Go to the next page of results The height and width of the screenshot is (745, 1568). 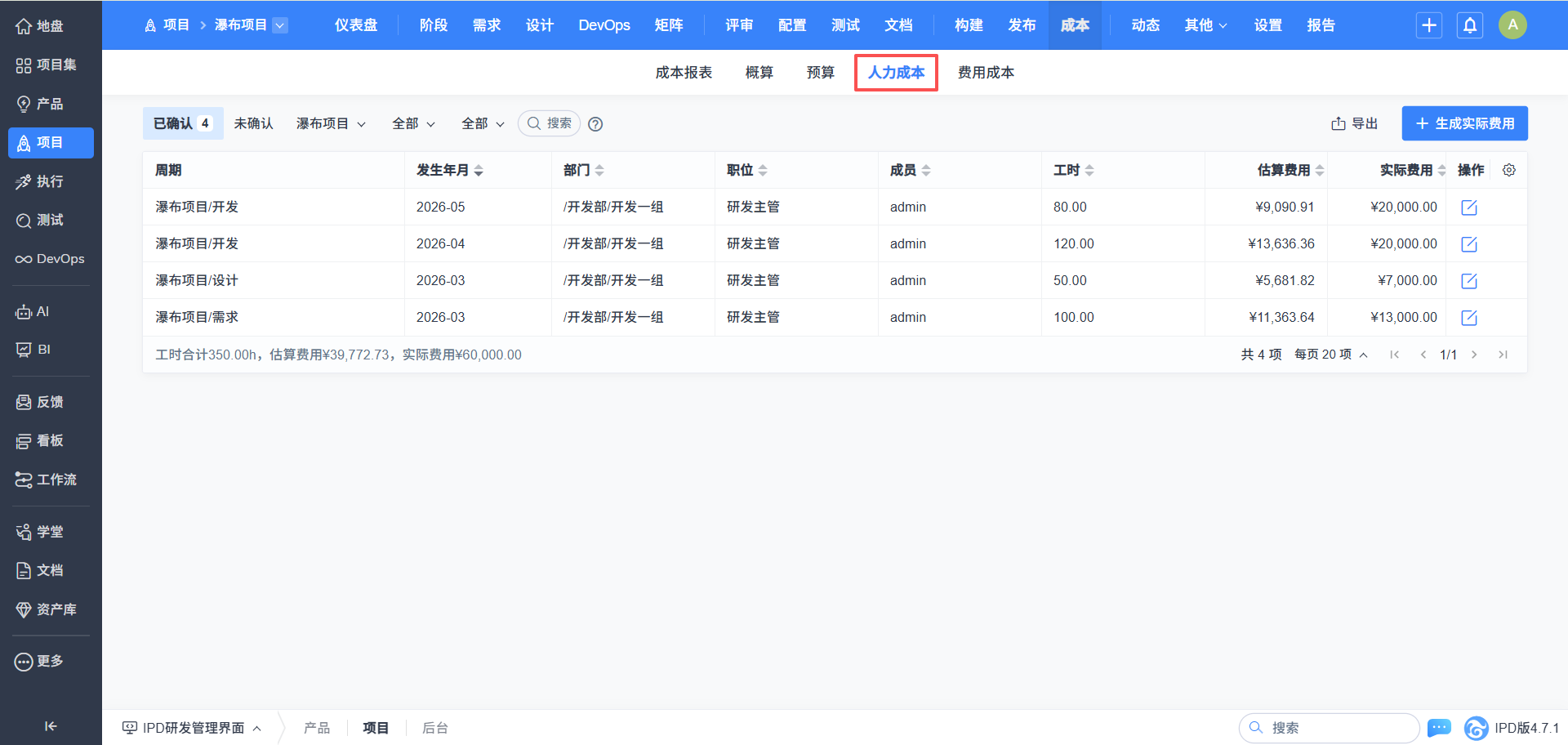coord(1474,355)
